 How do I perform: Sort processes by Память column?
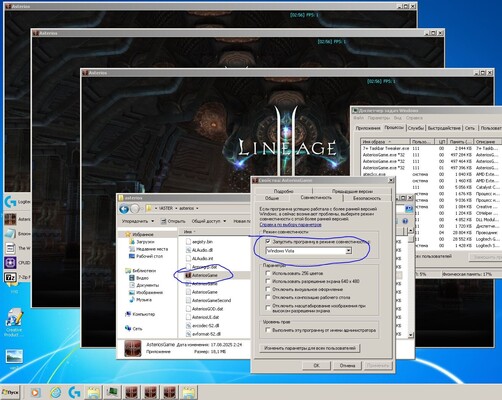tap(460, 142)
